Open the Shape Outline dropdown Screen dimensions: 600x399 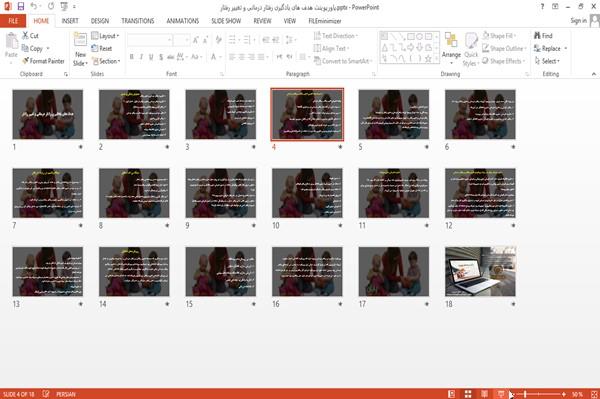pos(504,48)
